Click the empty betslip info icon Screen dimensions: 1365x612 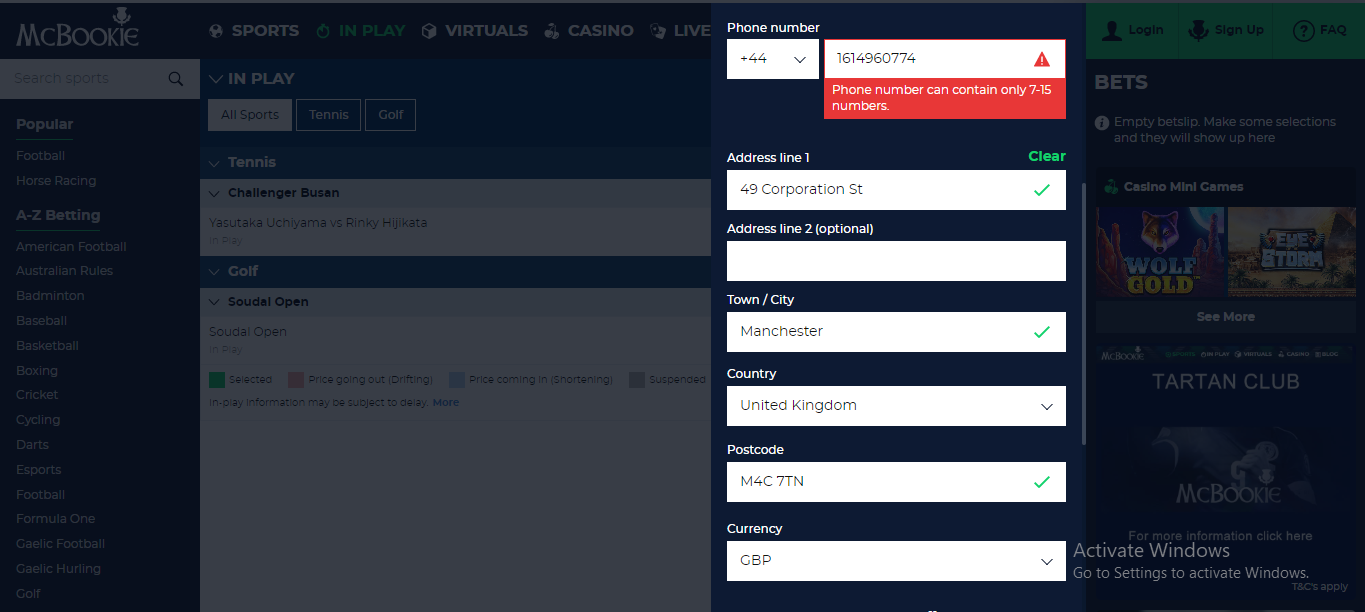pyautogui.click(x=1102, y=122)
